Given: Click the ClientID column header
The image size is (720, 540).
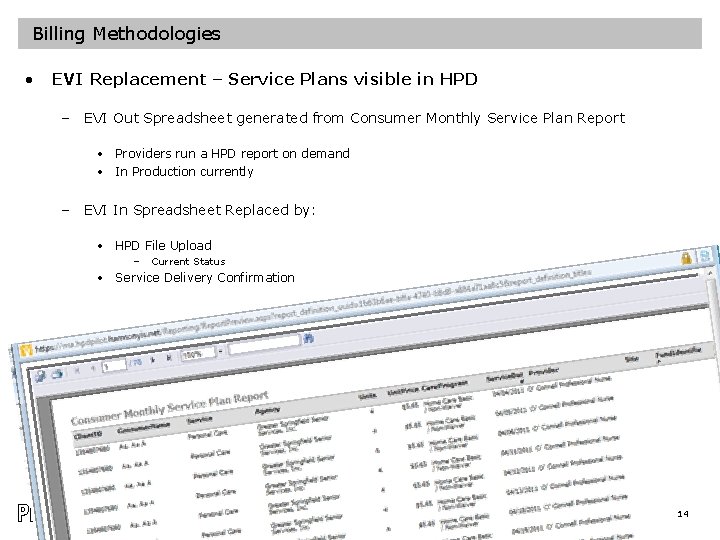Looking at the screenshot, I should coord(88,434).
